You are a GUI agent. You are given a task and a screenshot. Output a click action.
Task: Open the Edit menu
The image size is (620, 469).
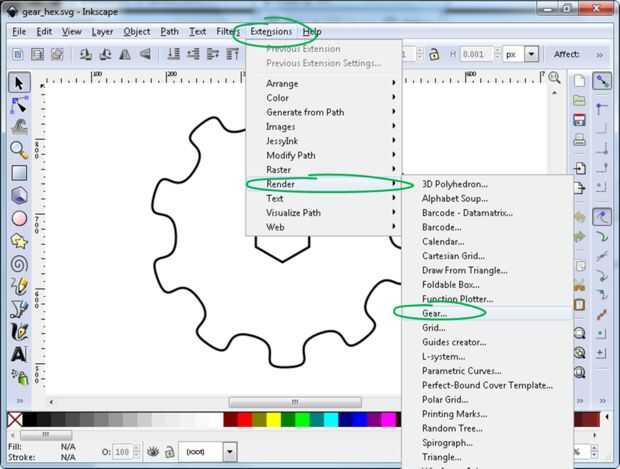[x=44, y=32]
